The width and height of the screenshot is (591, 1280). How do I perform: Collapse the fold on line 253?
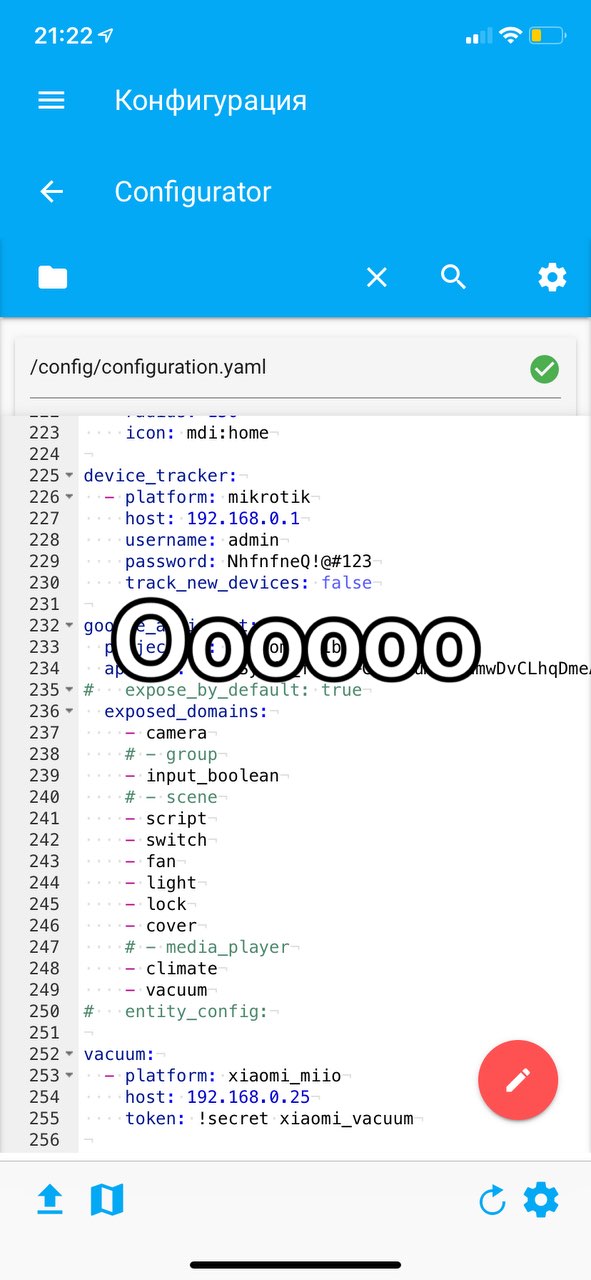click(x=69, y=1076)
